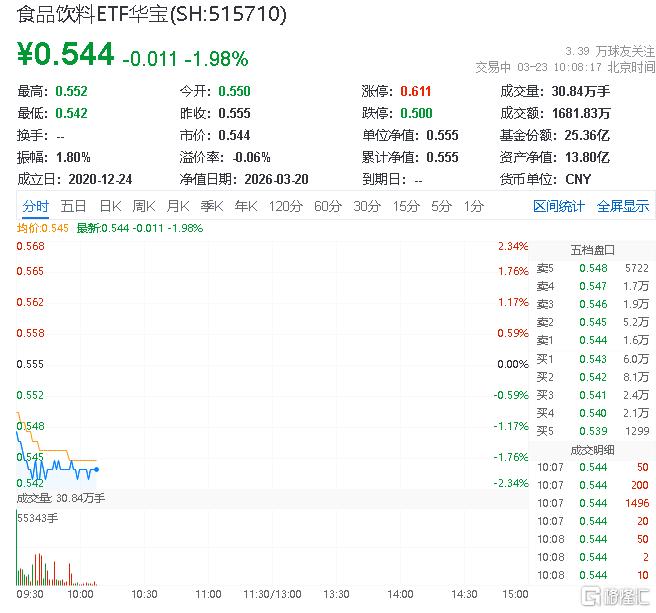Open the 月K chart tab
The width and height of the screenshot is (656, 613).
coord(178,206)
